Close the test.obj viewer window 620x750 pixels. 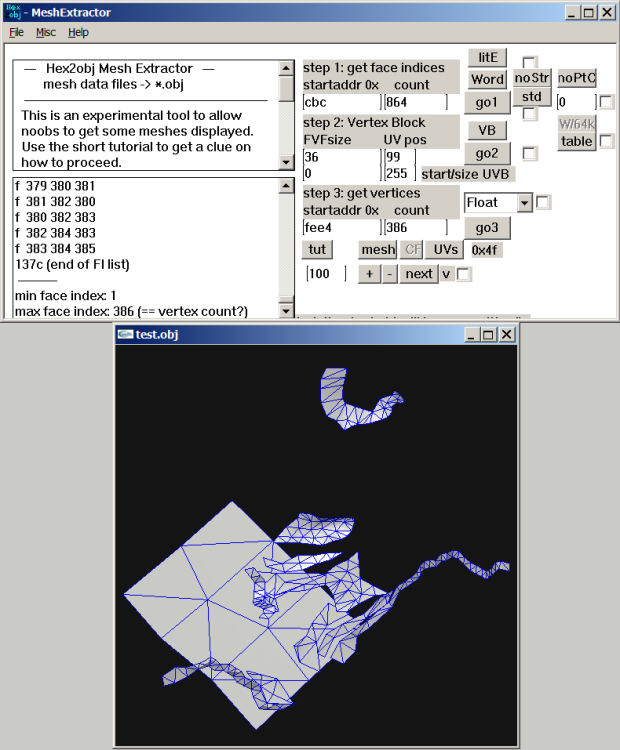pyautogui.click(x=507, y=334)
